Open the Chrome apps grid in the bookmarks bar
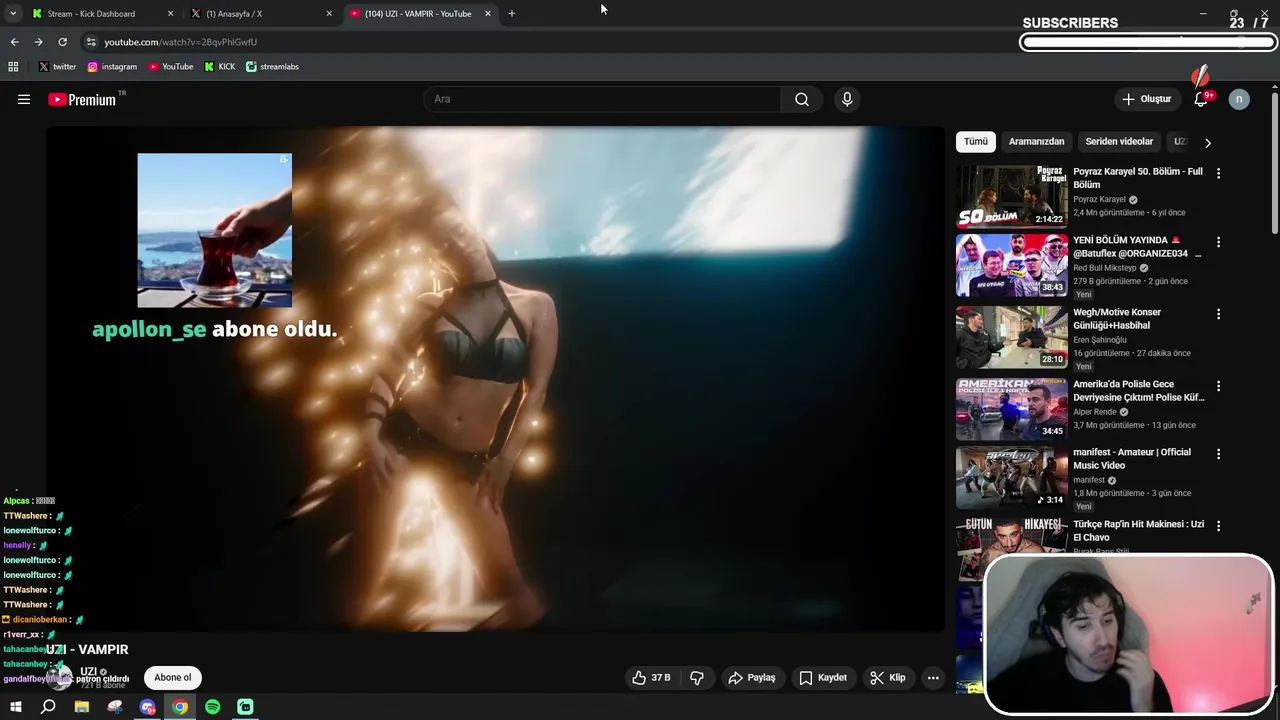Viewport: 1280px width, 720px height. [13, 67]
